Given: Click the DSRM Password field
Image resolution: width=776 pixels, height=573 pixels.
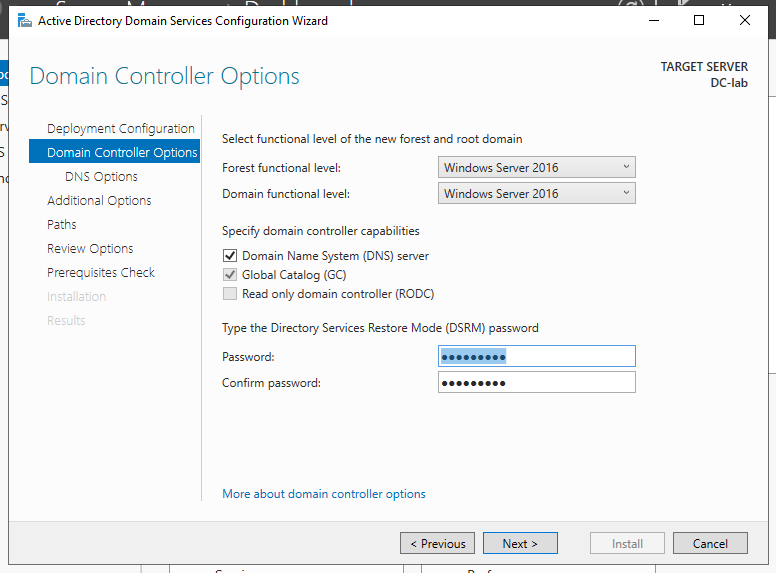Looking at the screenshot, I should tap(536, 357).
